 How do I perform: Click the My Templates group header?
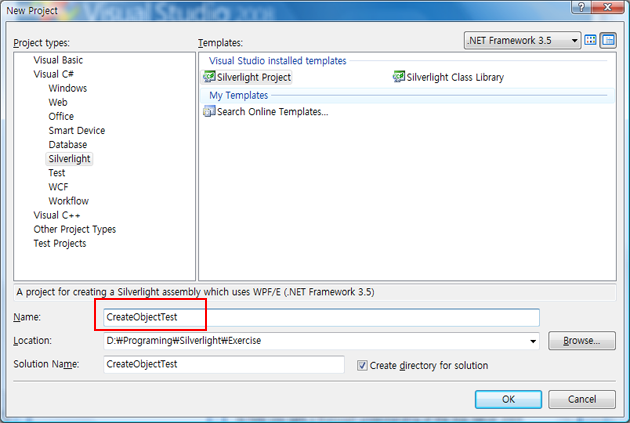239,95
